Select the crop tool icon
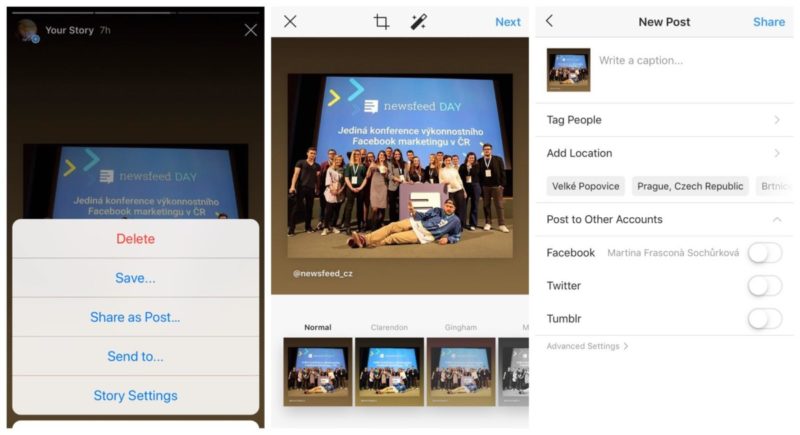800x435 pixels. [381, 21]
